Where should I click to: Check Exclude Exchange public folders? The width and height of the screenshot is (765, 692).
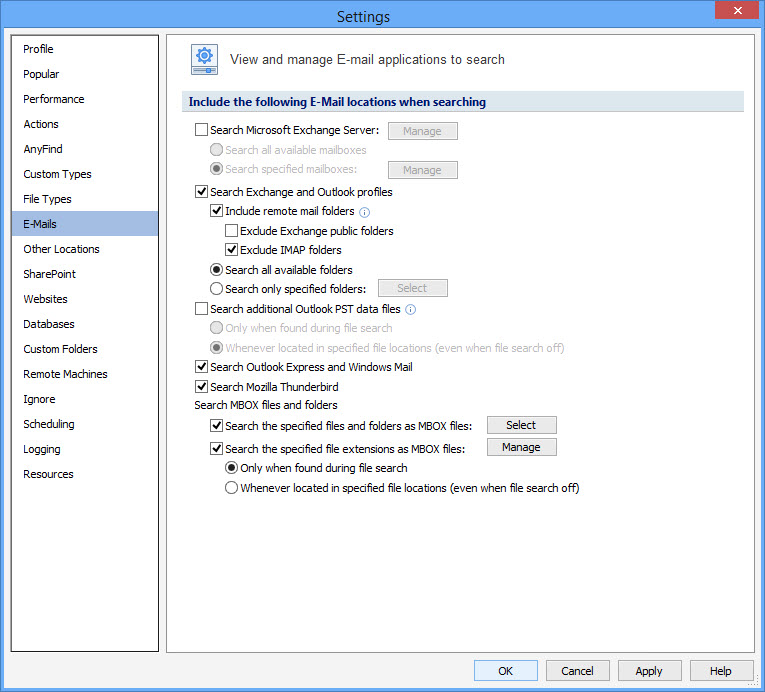pos(232,231)
